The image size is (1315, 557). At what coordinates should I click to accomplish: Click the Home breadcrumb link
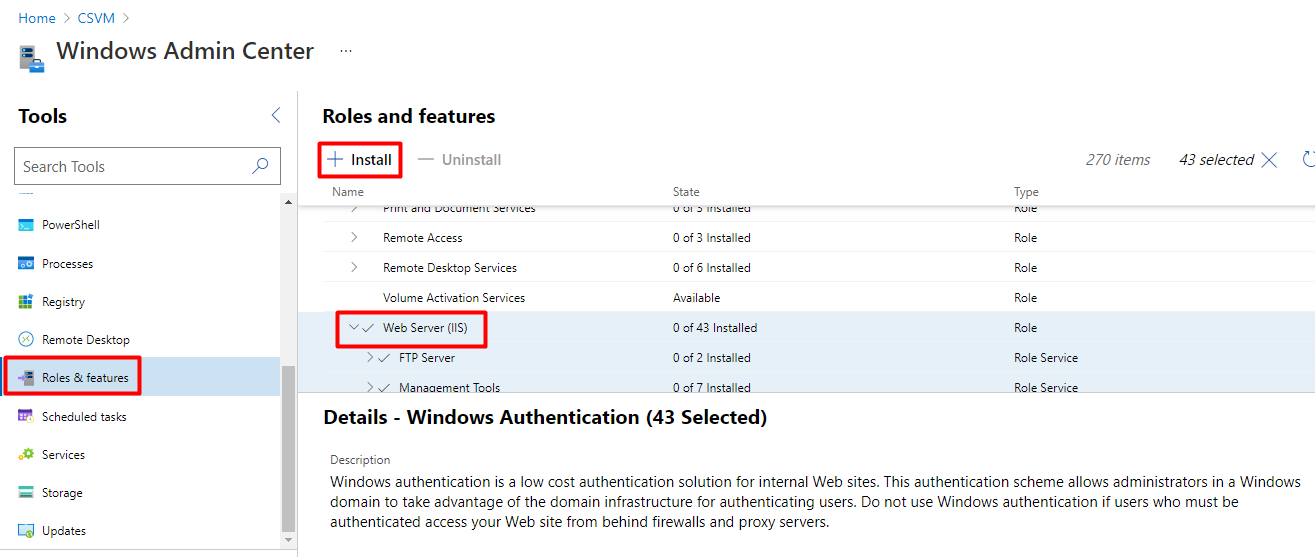click(37, 18)
